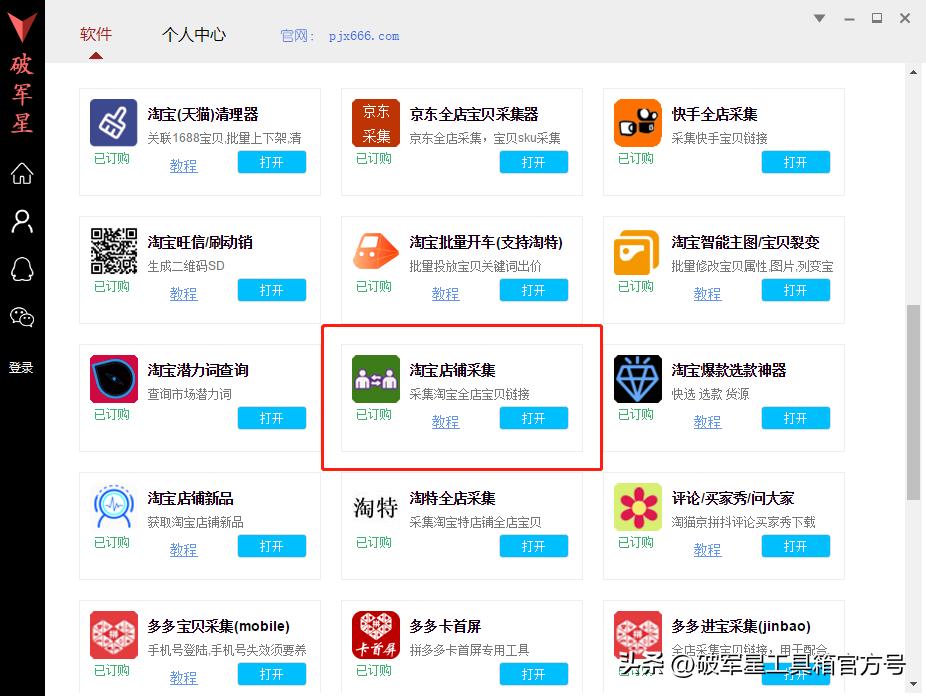Viewport: 926px width, 696px height.
Task: Open the home icon in sidebar
Action: 22,173
